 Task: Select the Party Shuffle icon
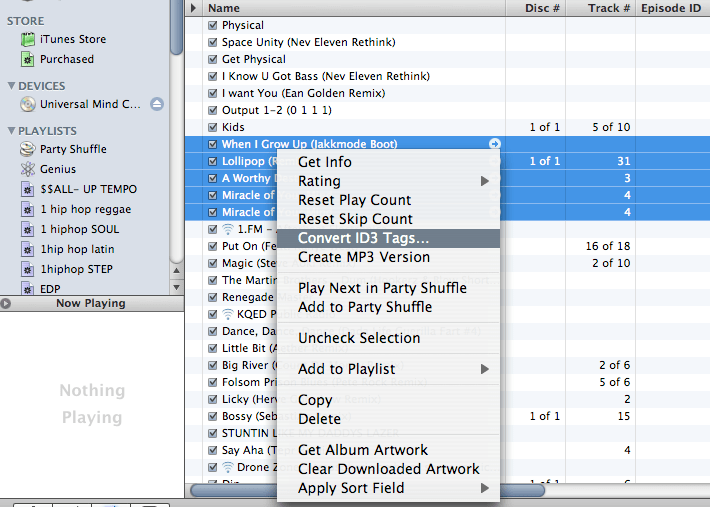[x=28, y=149]
